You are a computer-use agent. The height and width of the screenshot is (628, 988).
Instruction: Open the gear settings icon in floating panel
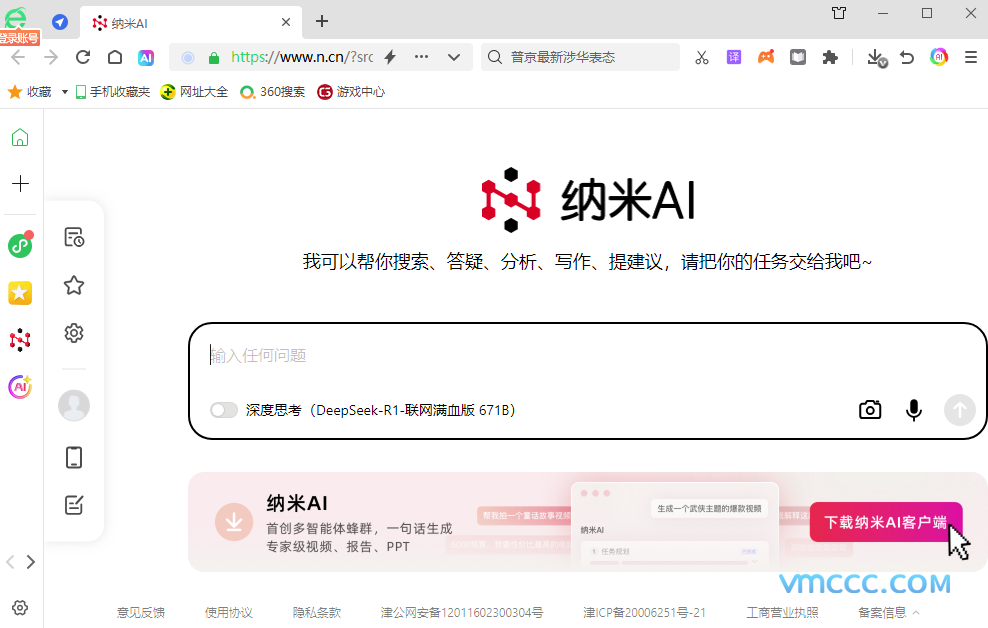[x=74, y=333]
